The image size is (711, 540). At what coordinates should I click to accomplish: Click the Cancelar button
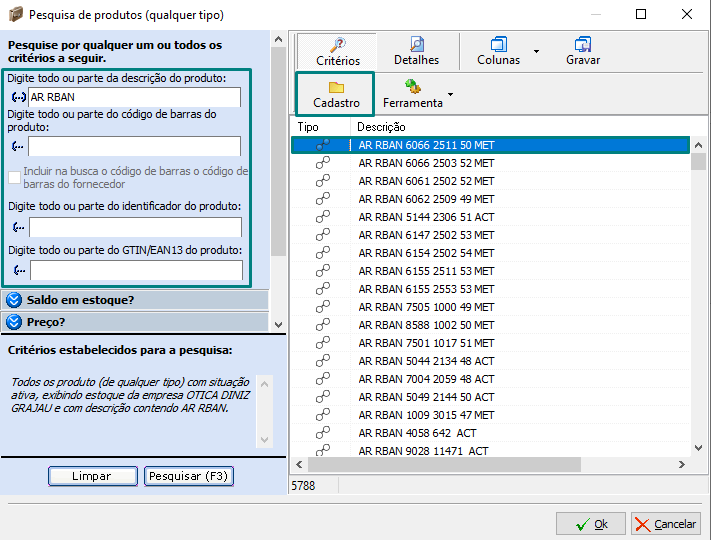[666, 524]
